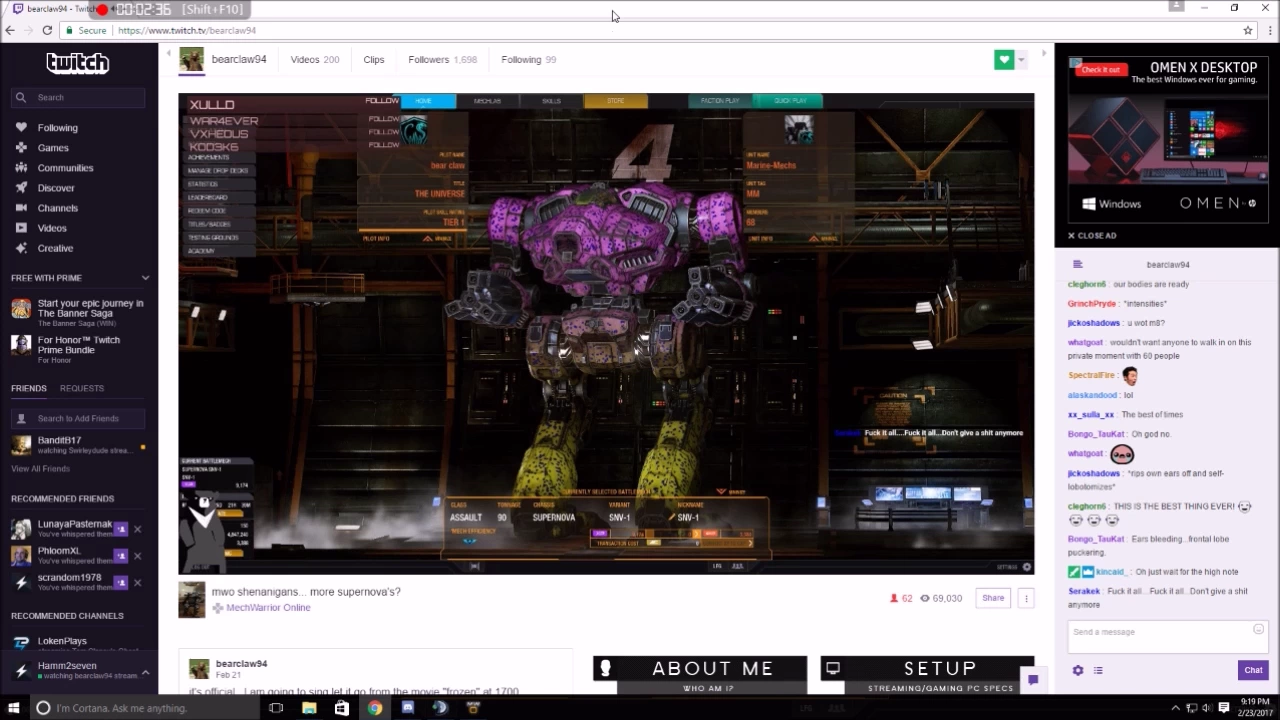The image size is (1280, 720).
Task: Expand the Hamm2seven user menu
Action: click(145, 672)
